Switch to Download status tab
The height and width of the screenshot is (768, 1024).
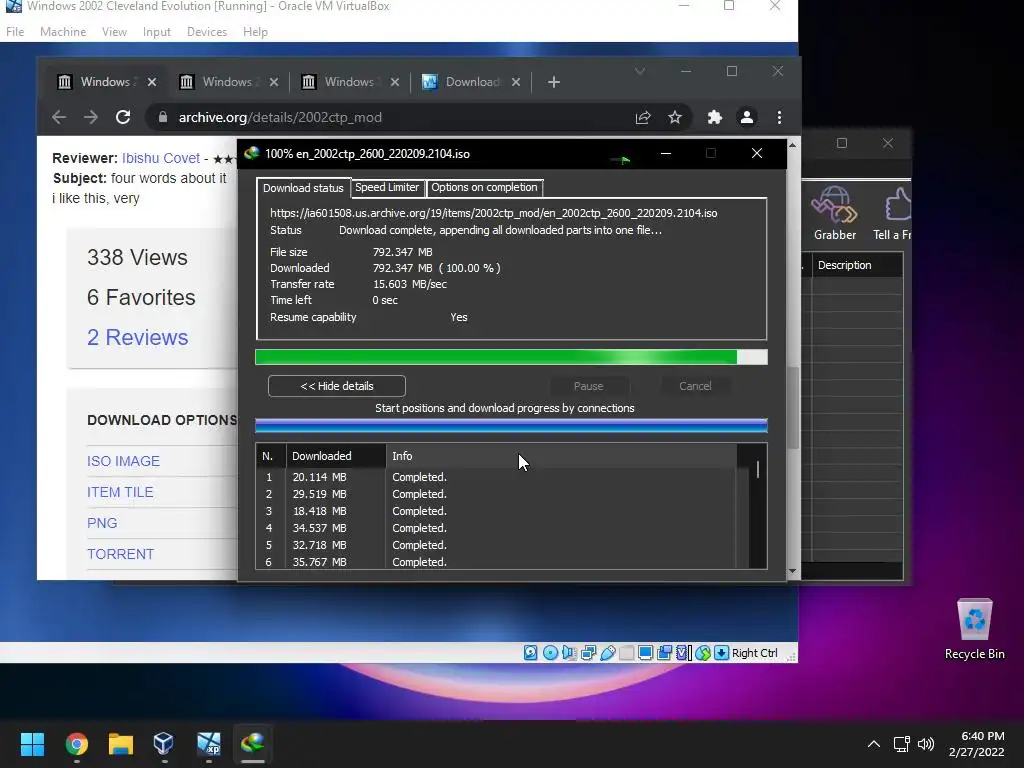click(x=303, y=188)
